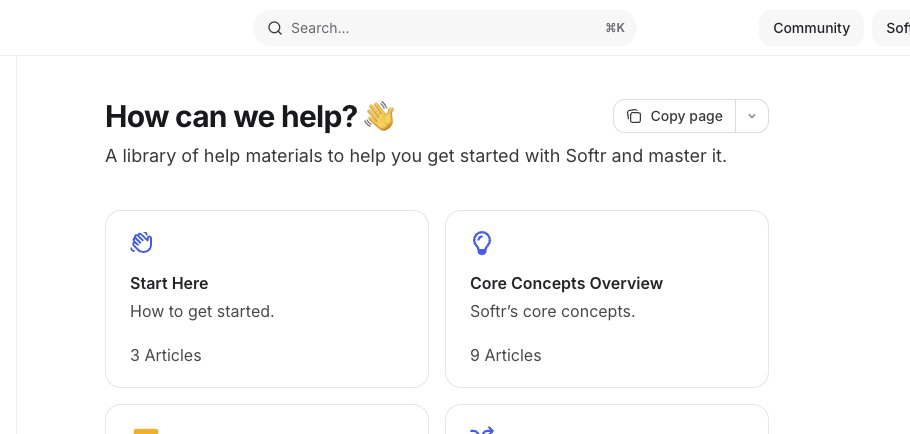
Task: Click the magnifier icon in search bar
Action: pyautogui.click(x=275, y=28)
